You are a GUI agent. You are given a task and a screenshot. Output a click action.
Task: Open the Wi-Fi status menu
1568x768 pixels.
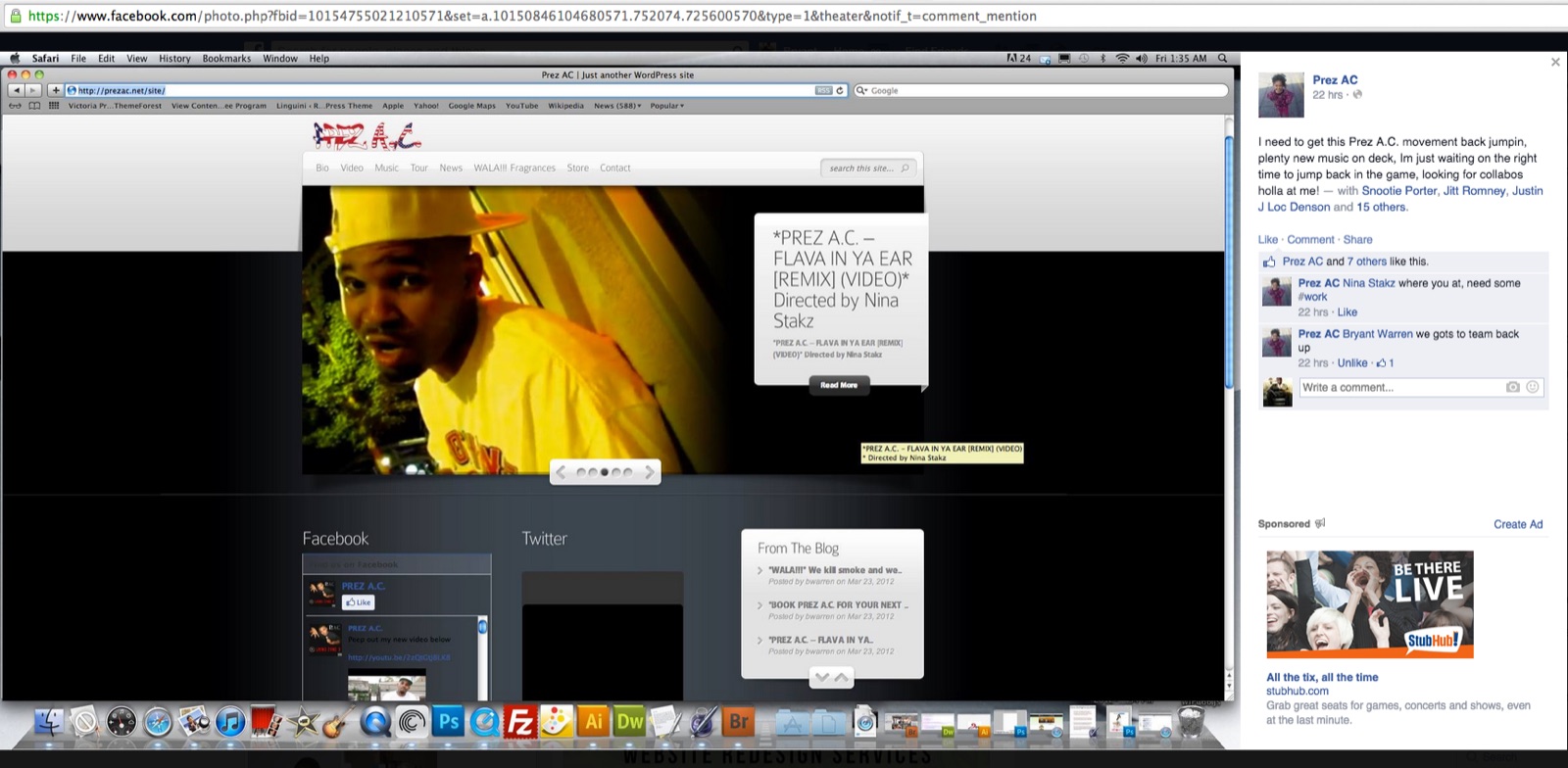point(1122,58)
